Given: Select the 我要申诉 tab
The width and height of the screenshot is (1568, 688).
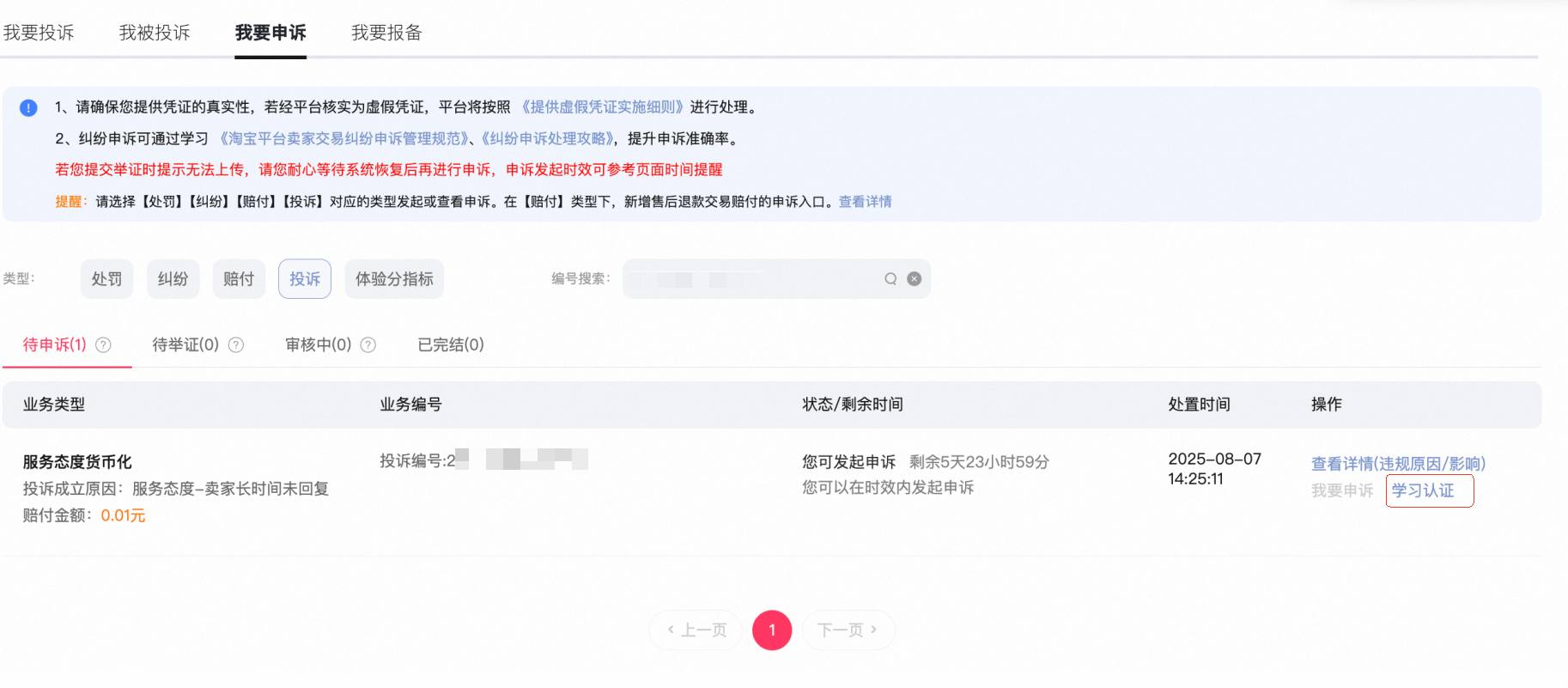Looking at the screenshot, I should (x=270, y=33).
